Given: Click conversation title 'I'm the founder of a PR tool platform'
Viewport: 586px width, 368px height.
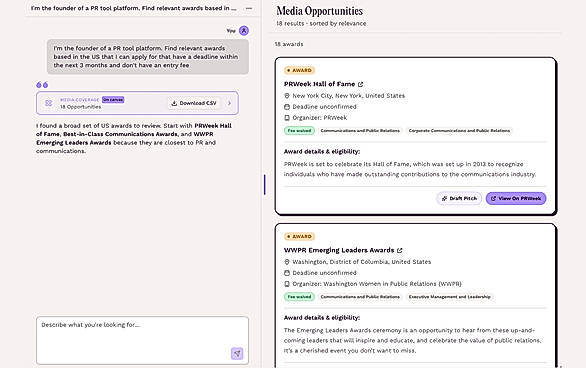Looking at the screenshot, I should point(133,8).
